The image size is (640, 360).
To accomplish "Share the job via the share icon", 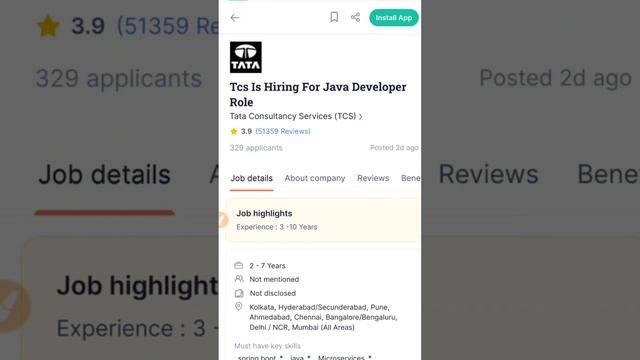I will [x=355, y=17].
